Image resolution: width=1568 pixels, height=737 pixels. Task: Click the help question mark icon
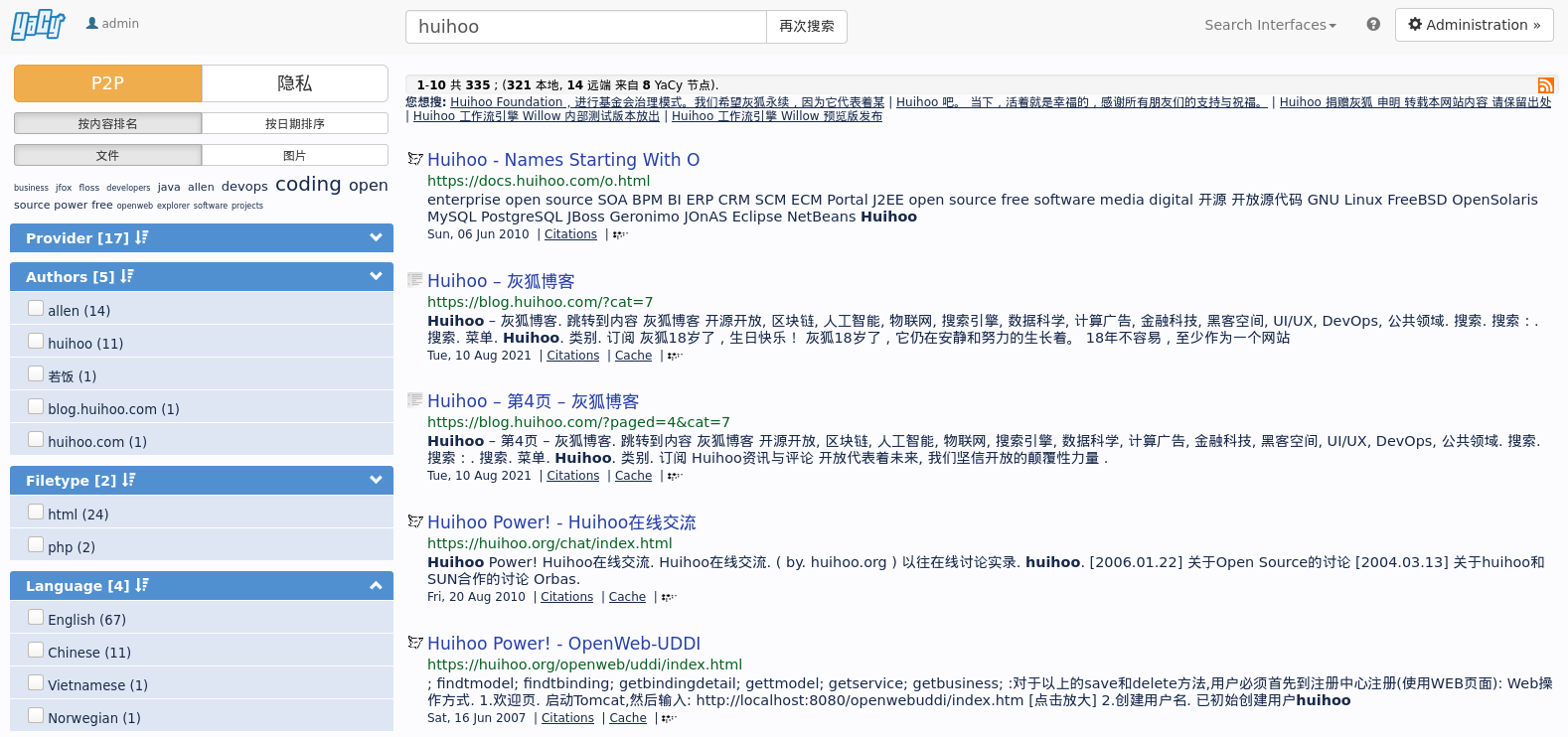pos(1372,25)
